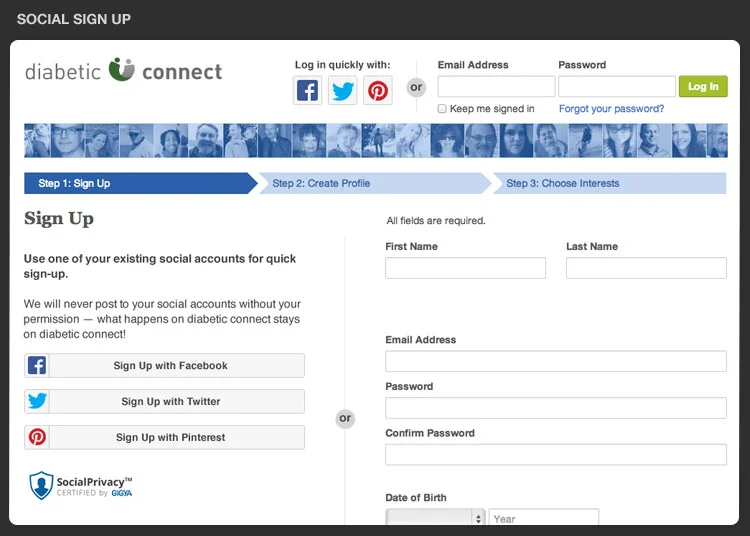Open the Forgot your password link
The width and height of the screenshot is (750, 536).
(611, 109)
